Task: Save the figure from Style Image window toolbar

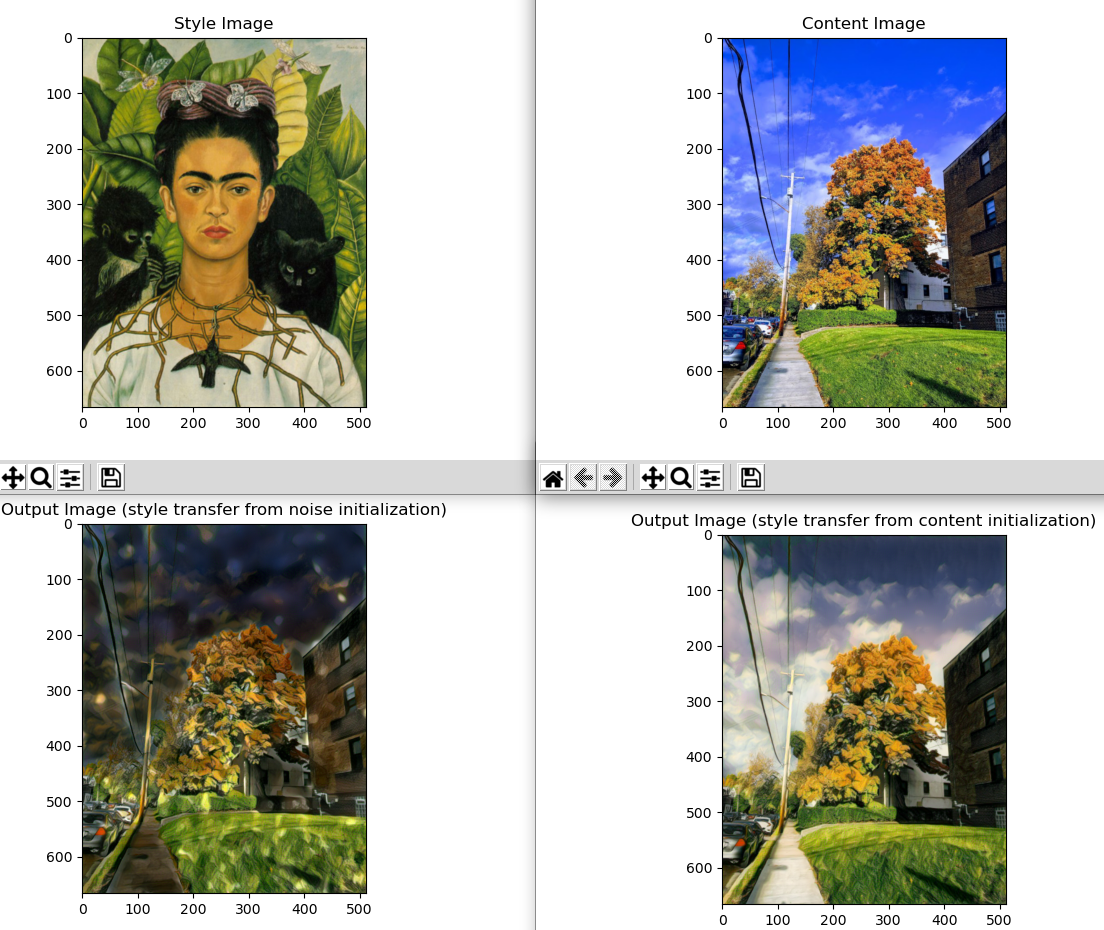Action: 111,478
